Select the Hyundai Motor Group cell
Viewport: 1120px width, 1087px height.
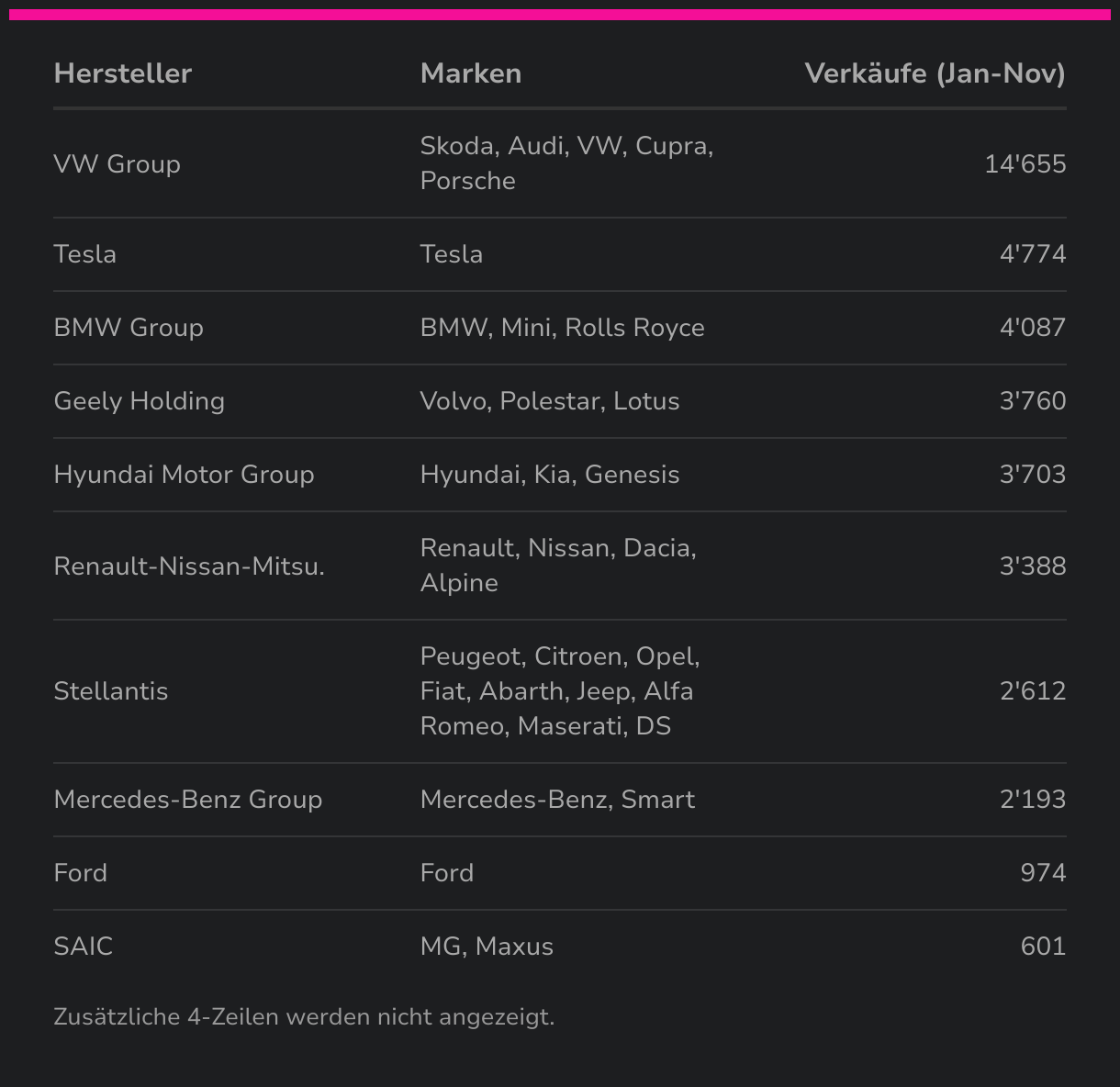tap(185, 475)
